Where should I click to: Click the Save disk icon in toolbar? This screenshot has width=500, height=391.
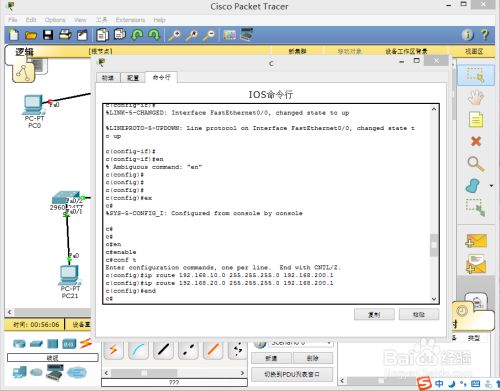(x=48, y=35)
